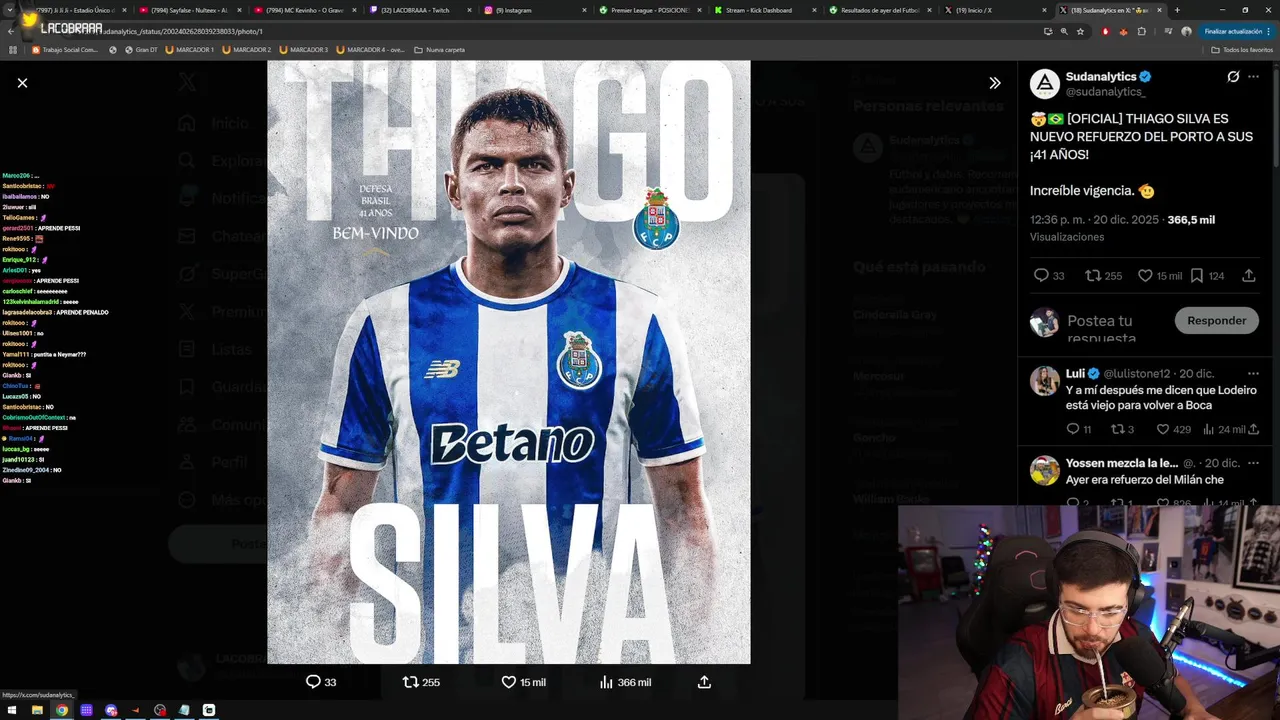The height and width of the screenshot is (720, 1280).
Task: Switch to MC Kevinho YouTube tab
Action: tap(306, 10)
